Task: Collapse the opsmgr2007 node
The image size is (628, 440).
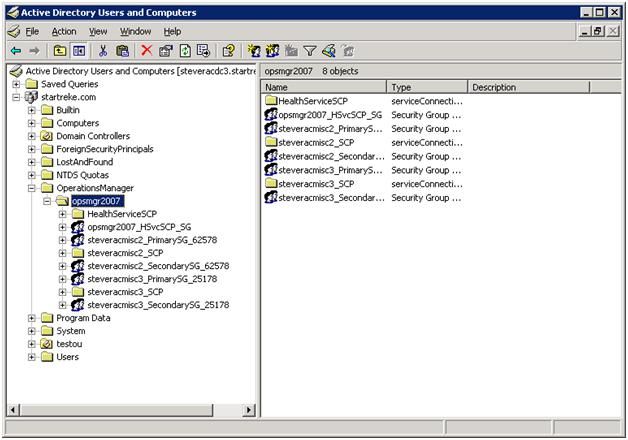Action: [x=47, y=201]
